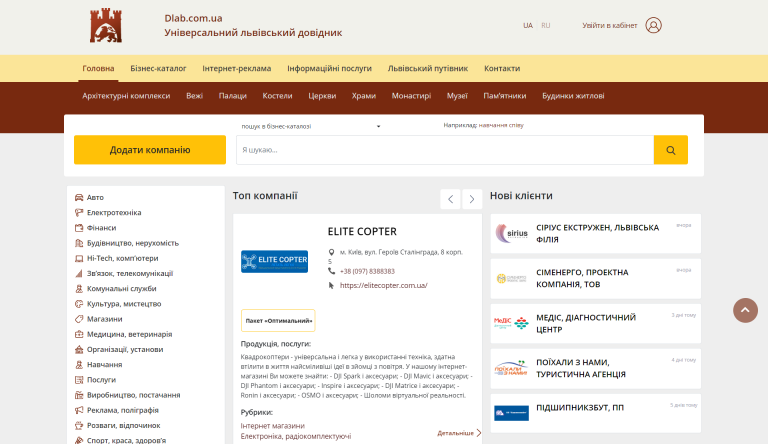Click the Hi-Tech, комп'ютери laptop icon

pos(79,258)
